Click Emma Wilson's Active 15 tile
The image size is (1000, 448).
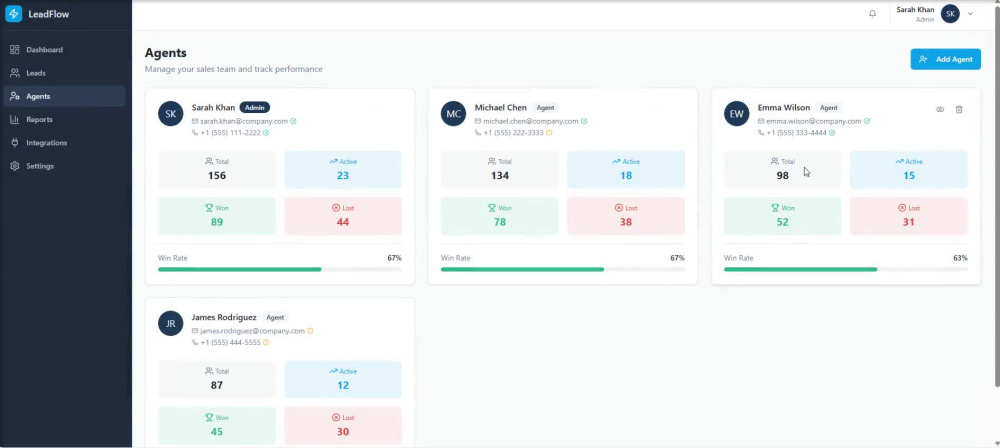[x=909, y=169]
